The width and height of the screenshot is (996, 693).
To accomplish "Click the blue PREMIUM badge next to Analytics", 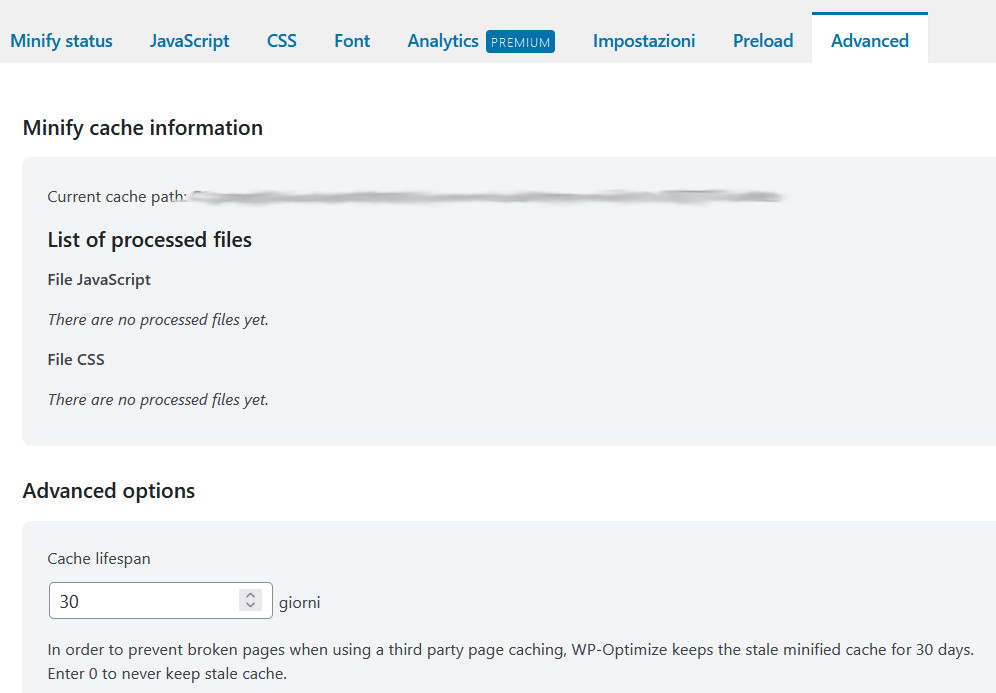I will pyautogui.click(x=520, y=42).
